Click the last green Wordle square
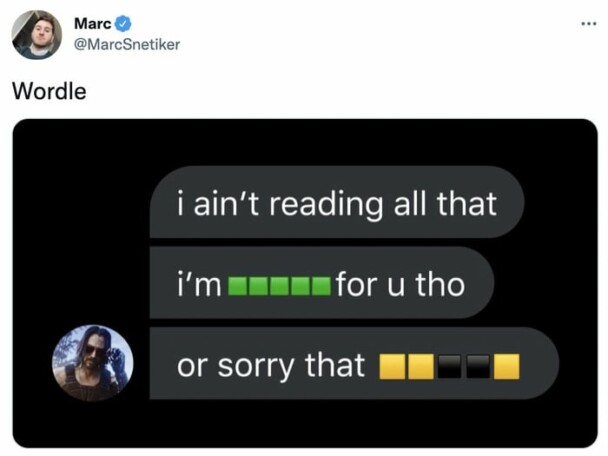This screenshot has width=608, height=456. coord(320,285)
